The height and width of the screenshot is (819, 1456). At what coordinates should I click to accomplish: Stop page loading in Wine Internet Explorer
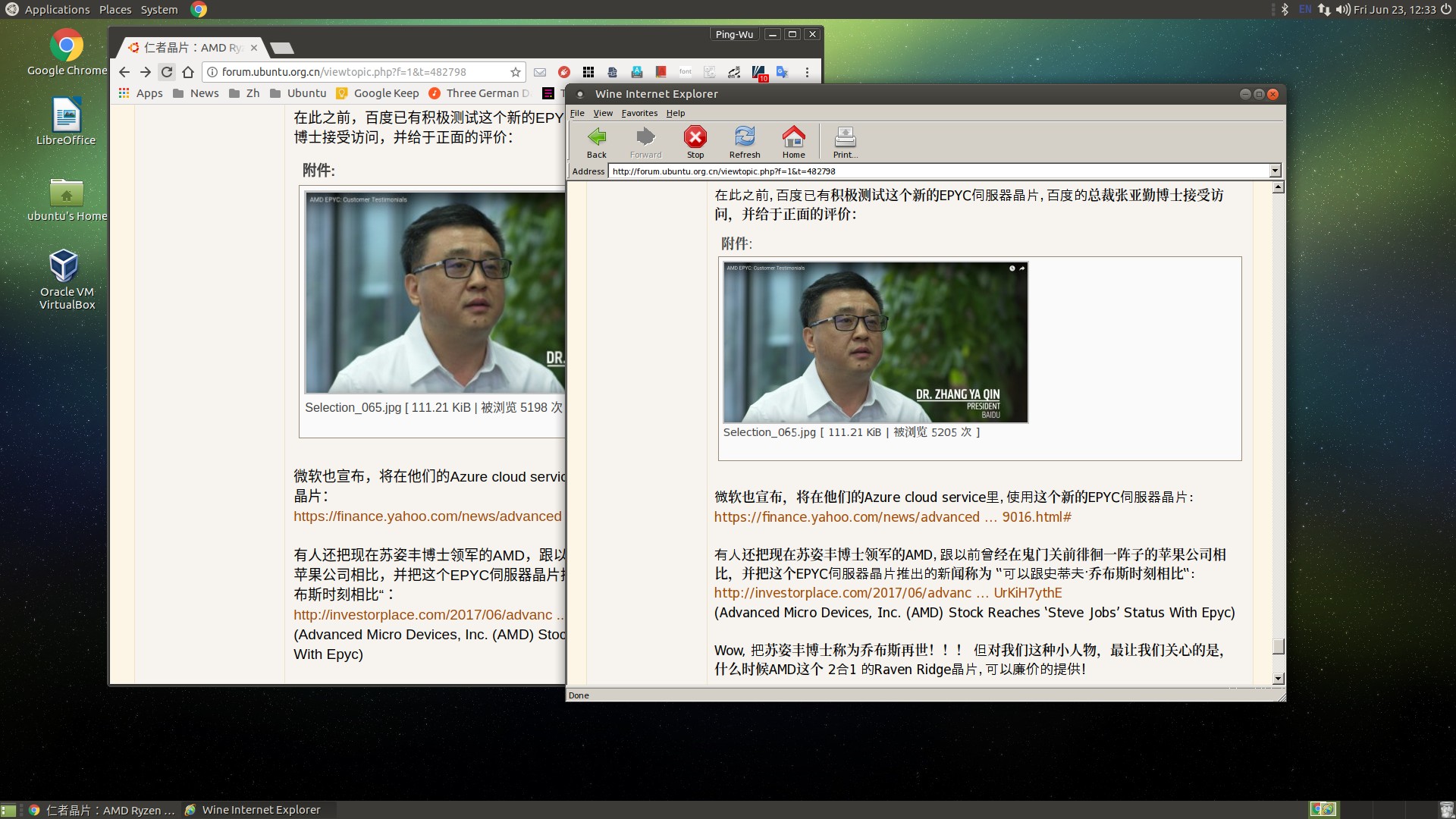pos(695,142)
